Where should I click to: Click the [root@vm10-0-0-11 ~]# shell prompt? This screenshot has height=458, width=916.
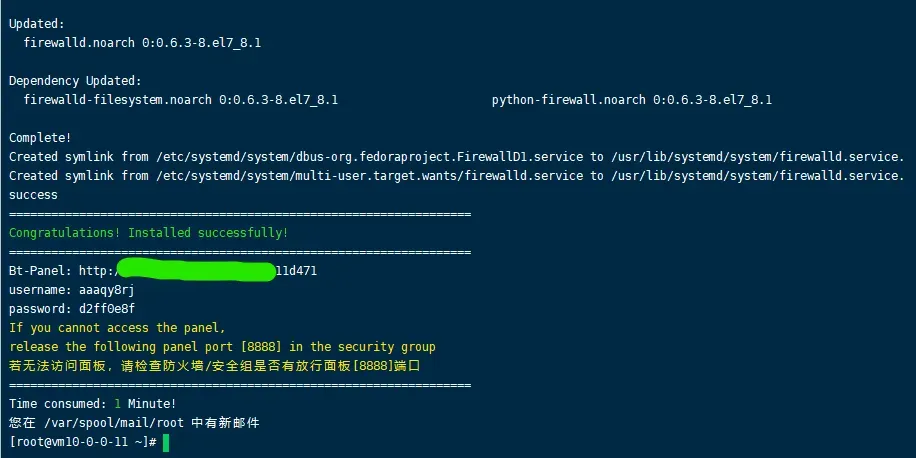(82, 442)
